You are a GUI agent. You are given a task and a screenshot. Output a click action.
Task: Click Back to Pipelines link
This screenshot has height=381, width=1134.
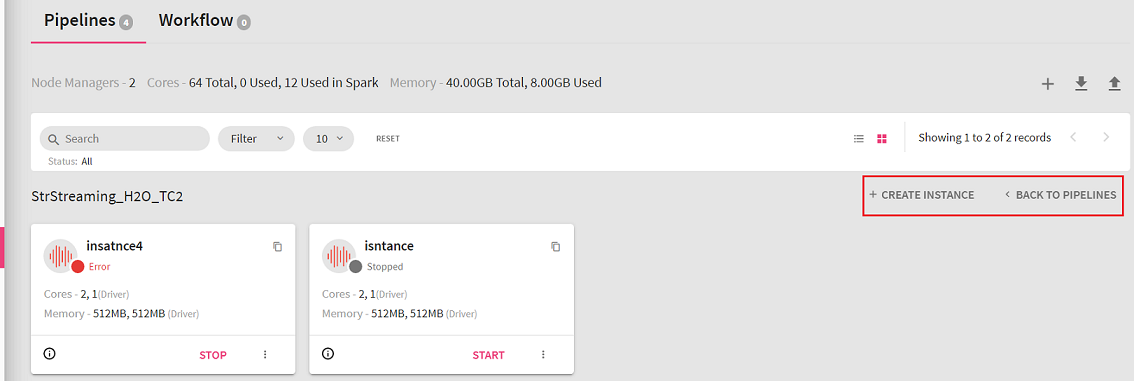click(1060, 195)
